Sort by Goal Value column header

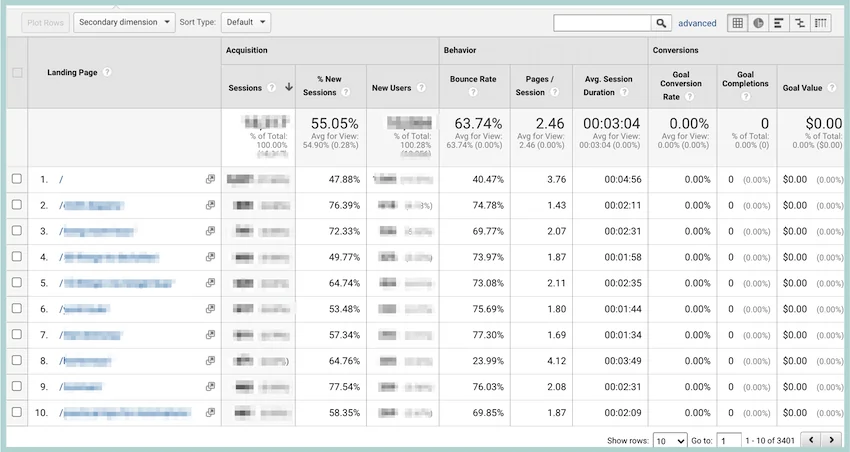coord(802,88)
